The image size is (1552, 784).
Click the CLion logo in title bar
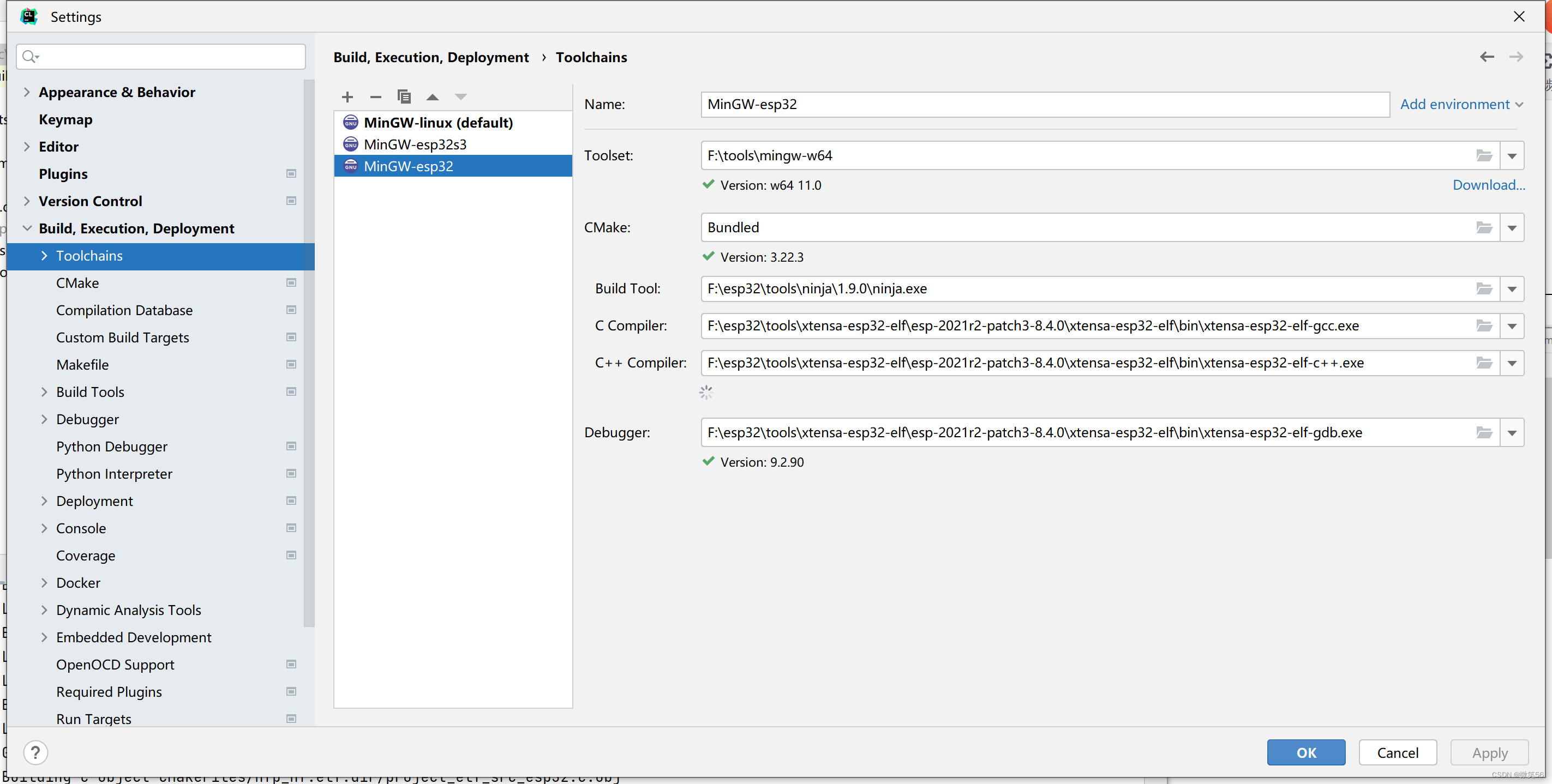click(x=29, y=16)
